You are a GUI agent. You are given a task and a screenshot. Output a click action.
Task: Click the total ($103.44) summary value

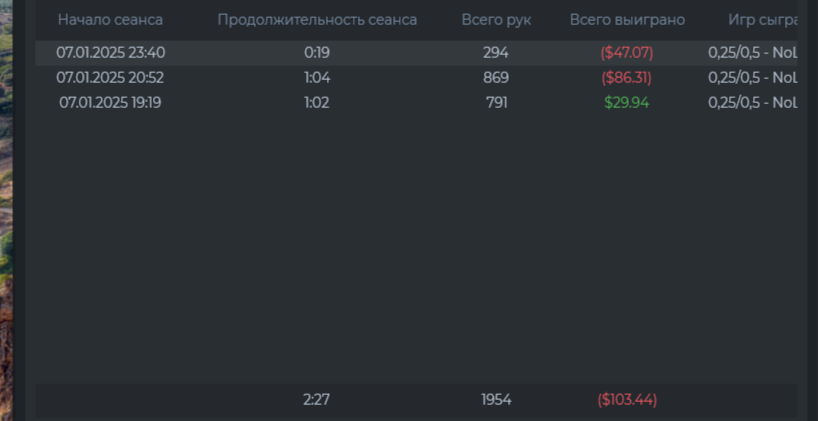pos(627,400)
